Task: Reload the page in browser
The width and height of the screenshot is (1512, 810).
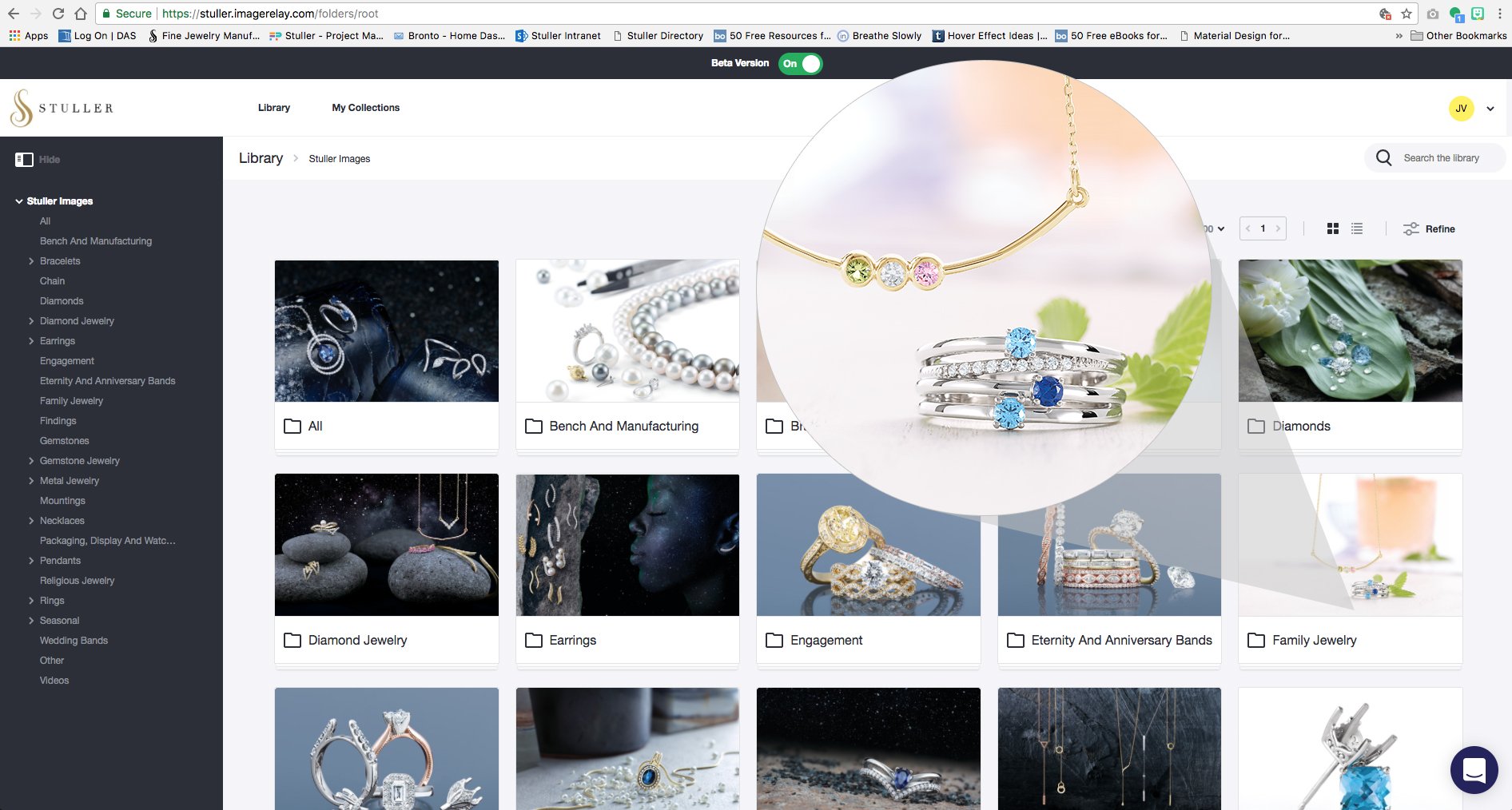Action: point(58,14)
